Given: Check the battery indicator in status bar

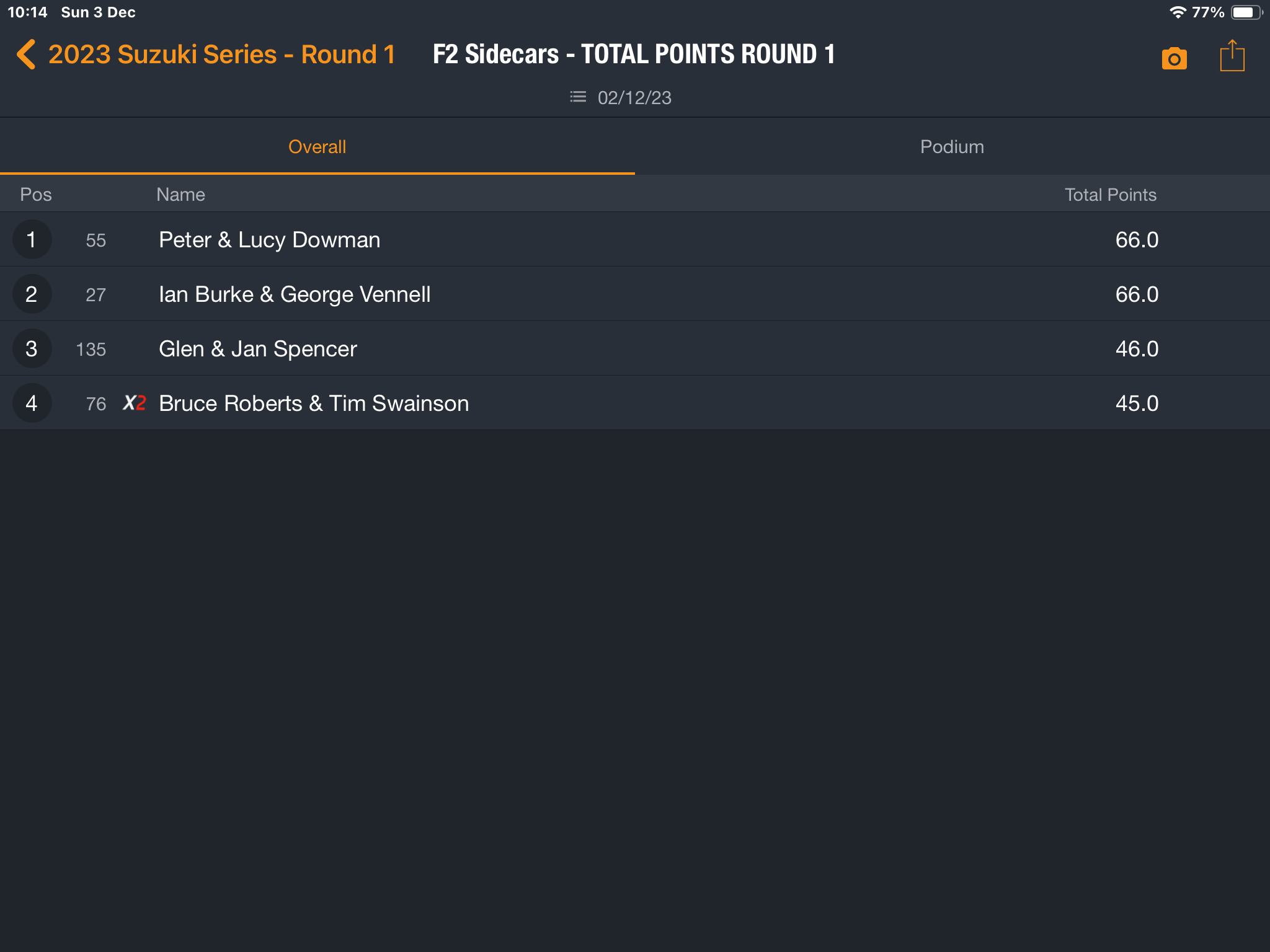Looking at the screenshot, I should tap(1247, 12).
